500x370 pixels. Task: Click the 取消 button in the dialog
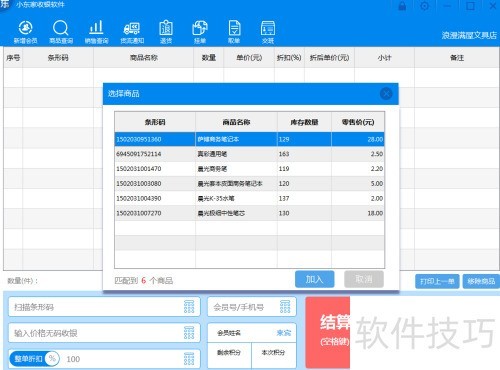pyautogui.click(x=364, y=279)
